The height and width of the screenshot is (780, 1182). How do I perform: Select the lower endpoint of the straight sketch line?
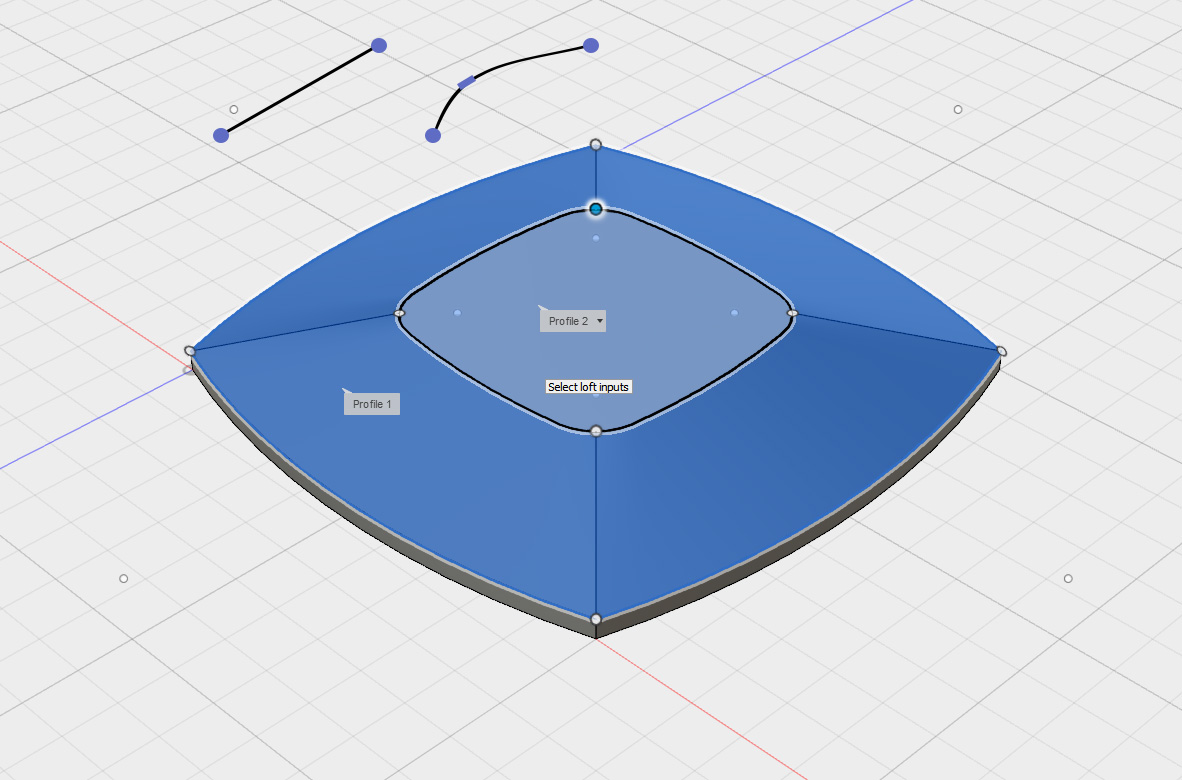pos(222,133)
